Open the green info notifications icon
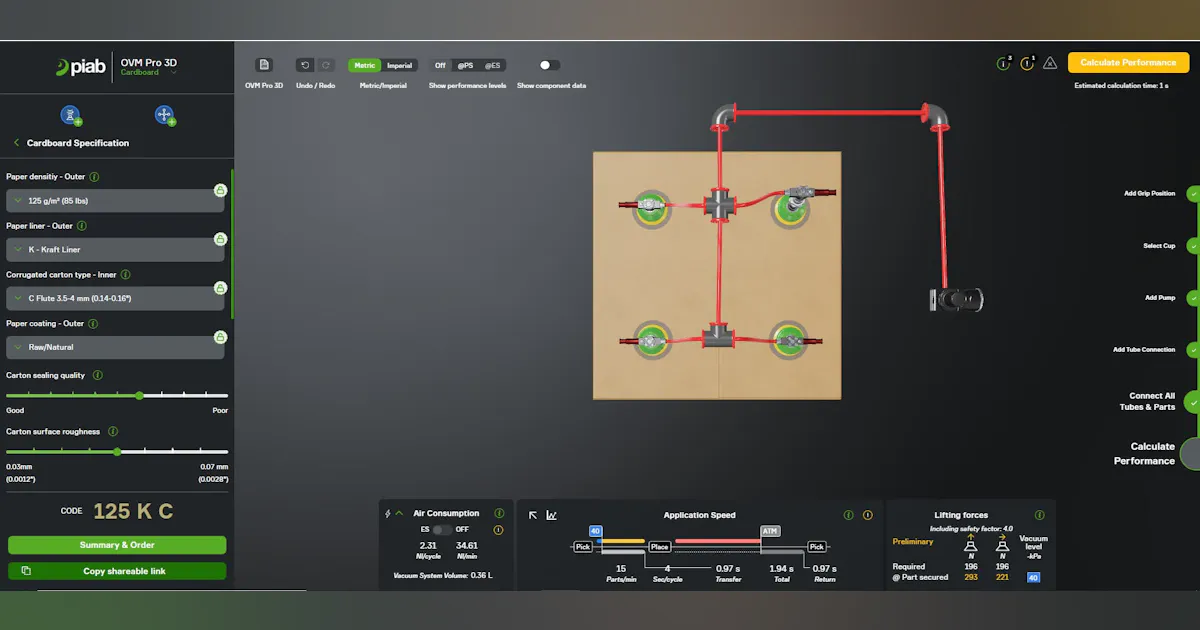1200x630 pixels. [1004, 63]
